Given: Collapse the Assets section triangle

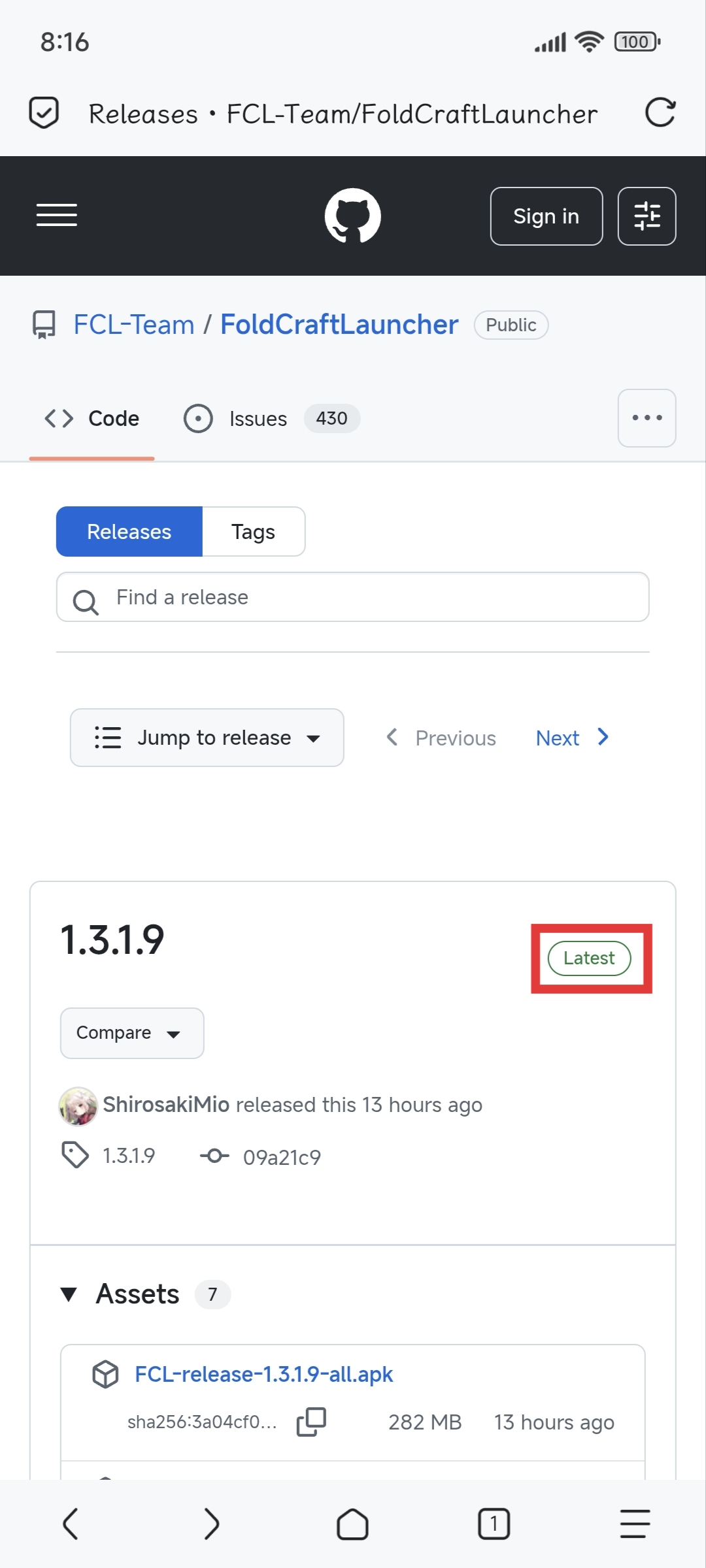Looking at the screenshot, I should click(x=69, y=1294).
